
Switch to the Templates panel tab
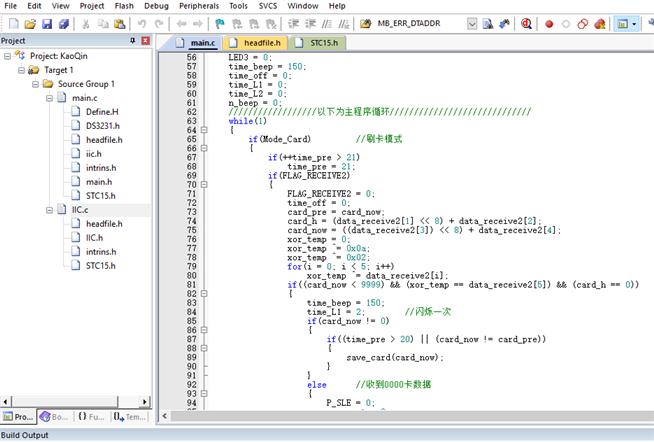click(x=130, y=417)
